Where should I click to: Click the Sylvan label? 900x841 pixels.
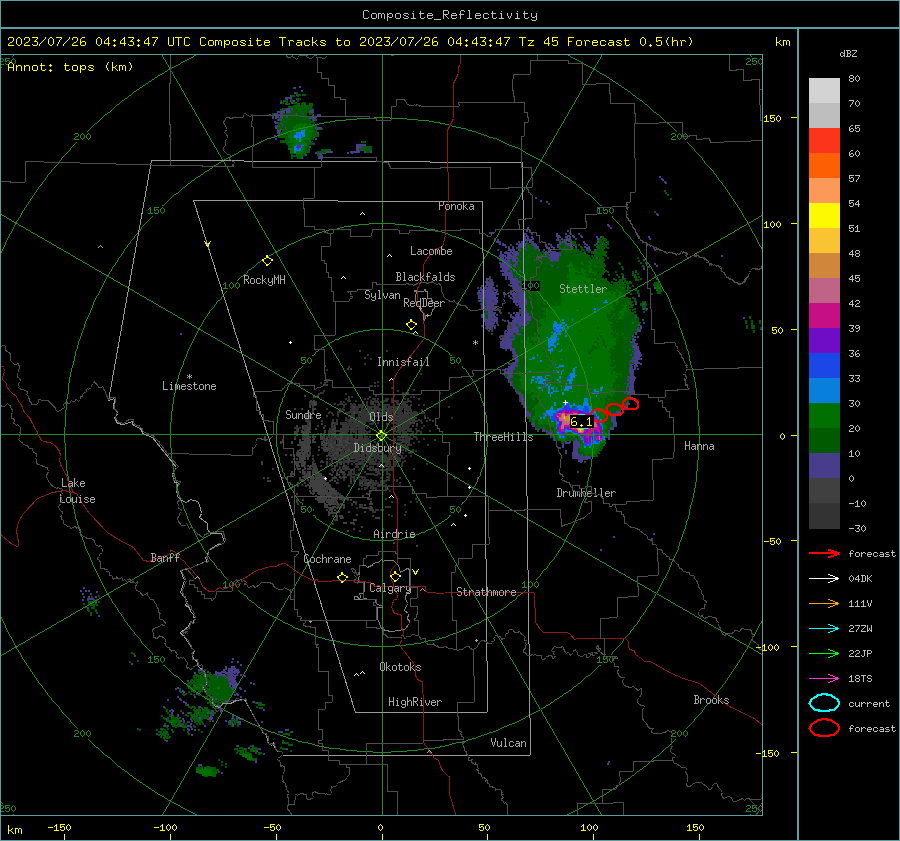coord(382,295)
